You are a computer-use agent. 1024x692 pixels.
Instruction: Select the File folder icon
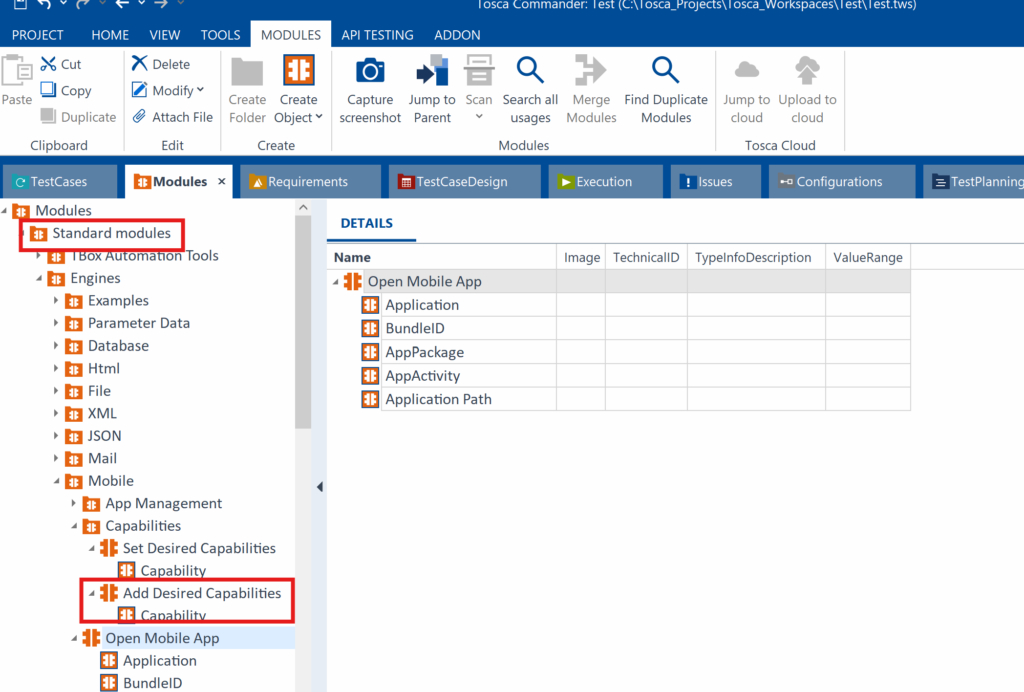[x=74, y=391]
